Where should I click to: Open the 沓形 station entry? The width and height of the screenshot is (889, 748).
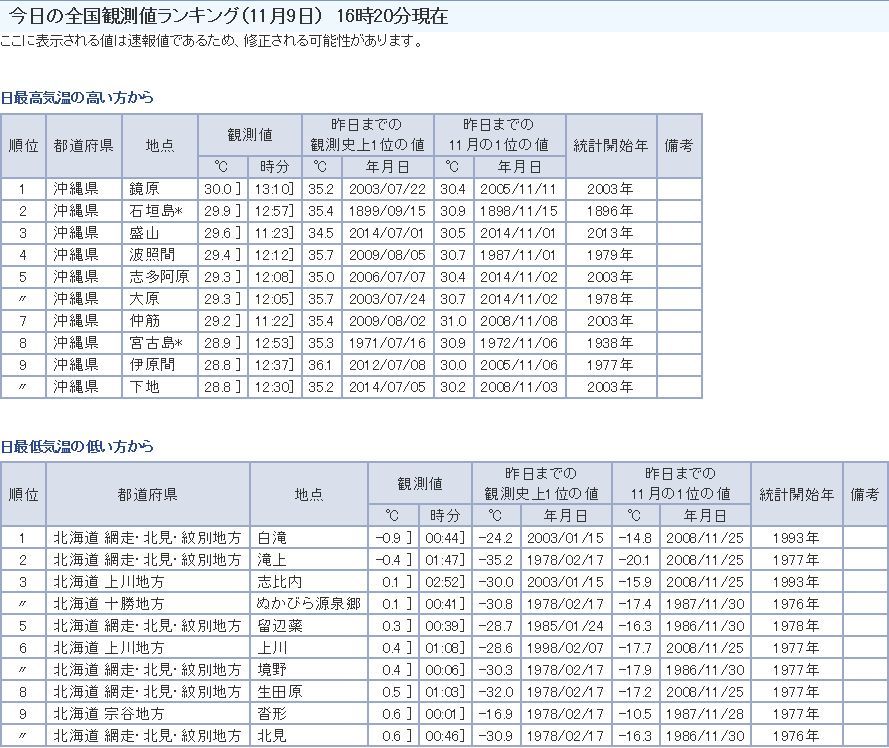272,714
